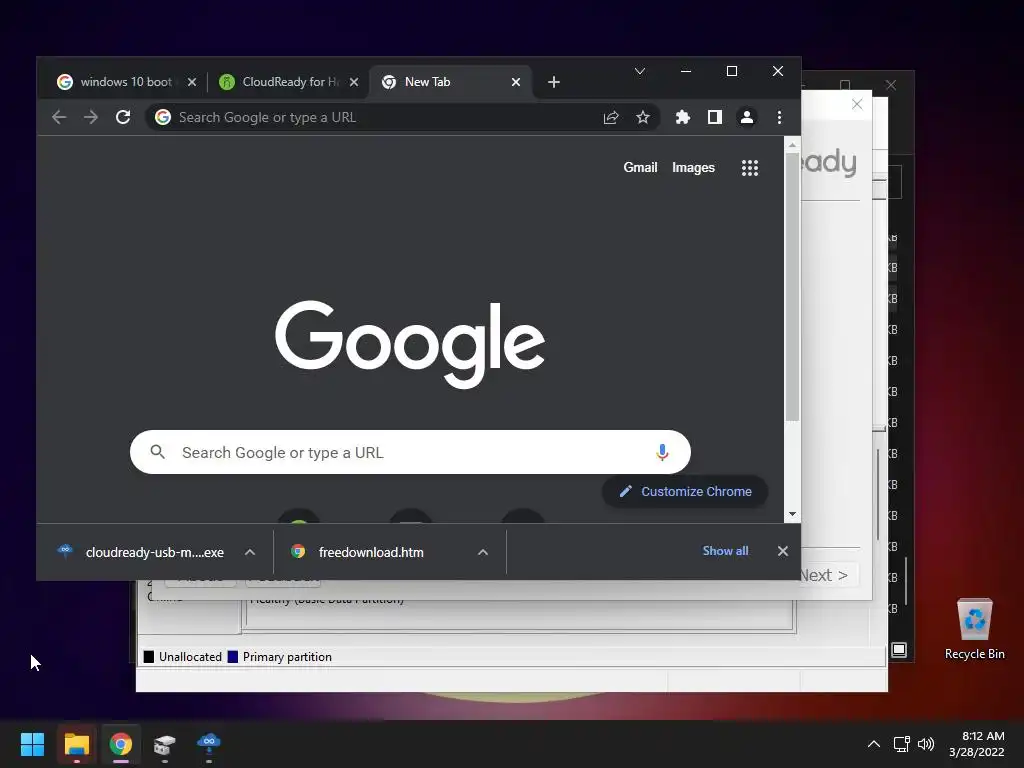
Task: Click the icon at the background window's bottom-right corner
Action: [899, 649]
